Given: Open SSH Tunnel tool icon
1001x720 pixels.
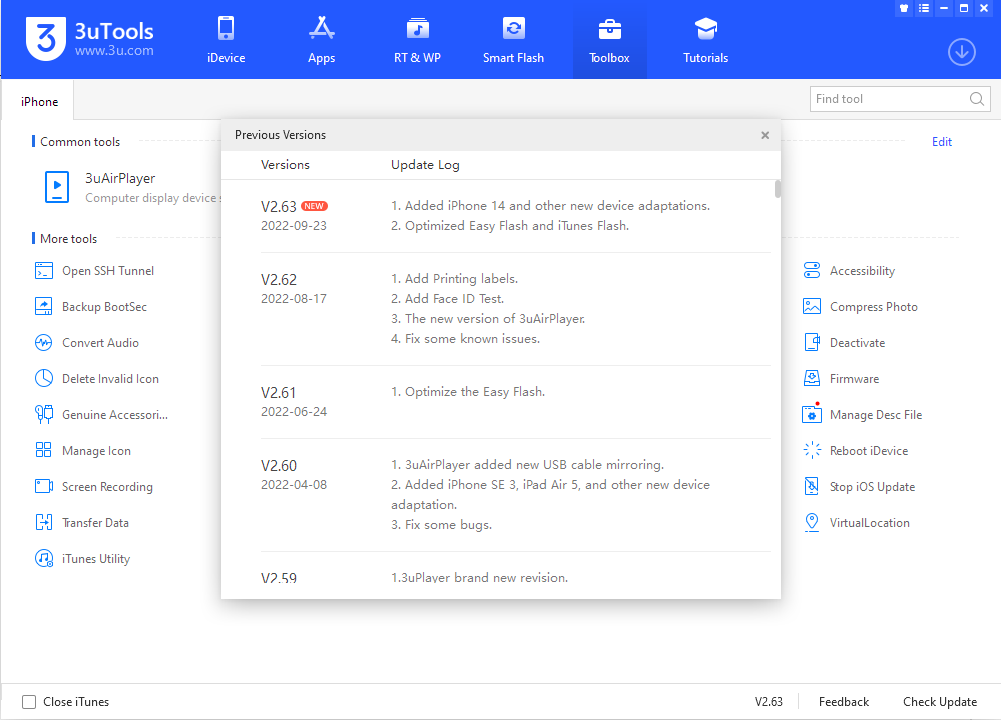Looking at the screenshot, I should click(43, 271).
